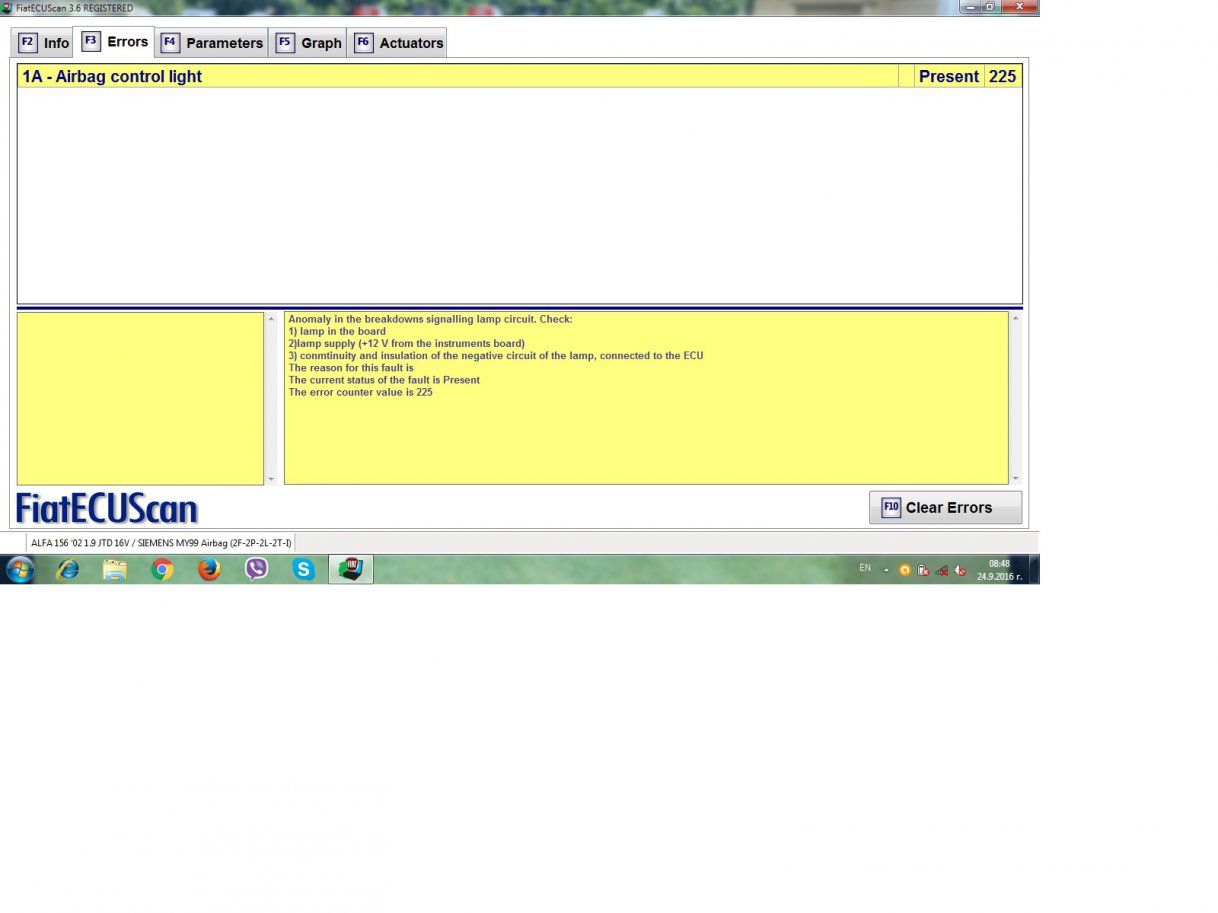Switch to the Info tab
The height and width of the screenshot is (913, 1218).
[45, 43]
